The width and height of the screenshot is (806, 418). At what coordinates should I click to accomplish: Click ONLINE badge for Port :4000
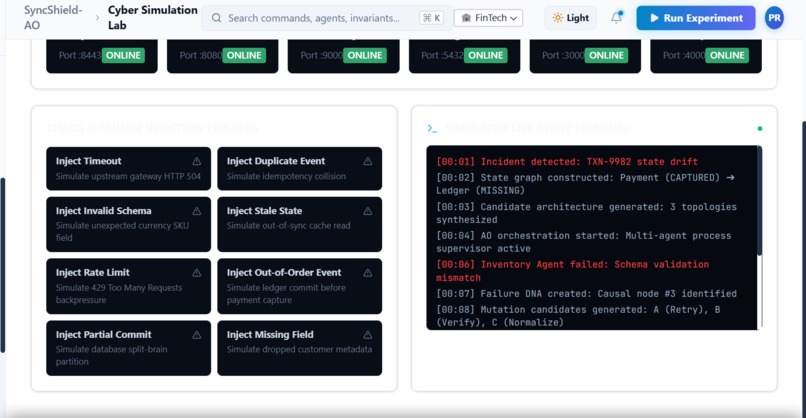click(x=727, y=56)
